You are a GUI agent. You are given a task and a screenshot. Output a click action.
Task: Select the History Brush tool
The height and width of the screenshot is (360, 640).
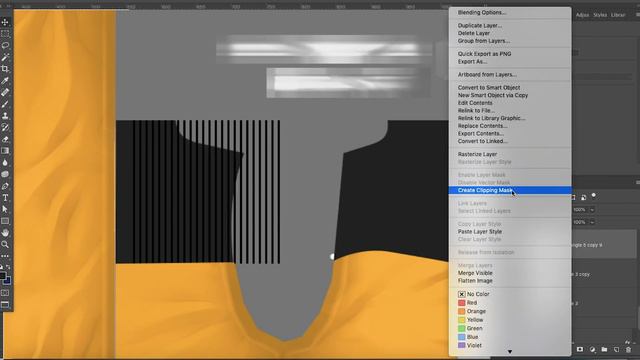5,127
